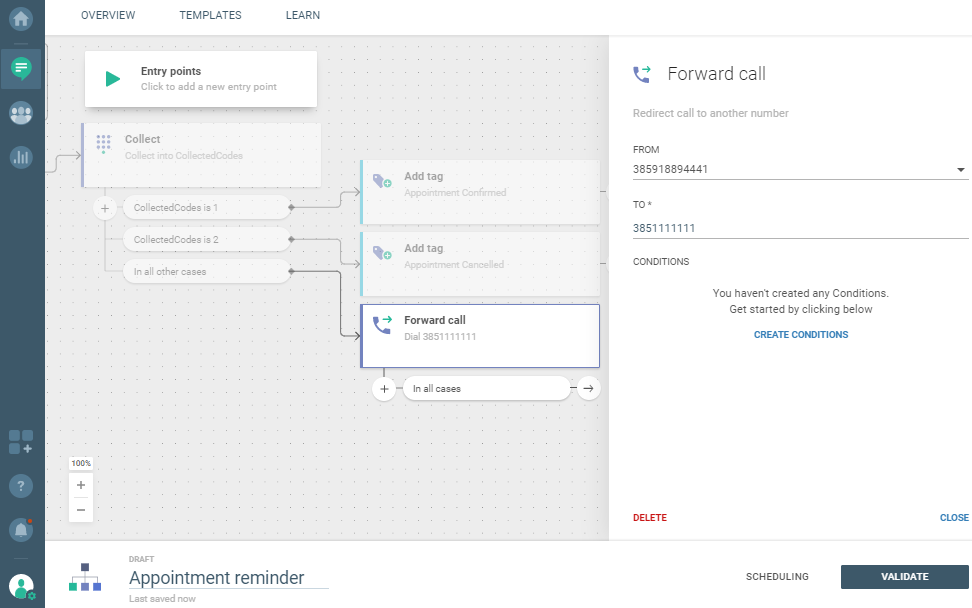Click the CREATE CONDITIONS link
Image resolution: width=972 pixels, height=608 pixels.
pyautogui.click(x=801, y=335)
